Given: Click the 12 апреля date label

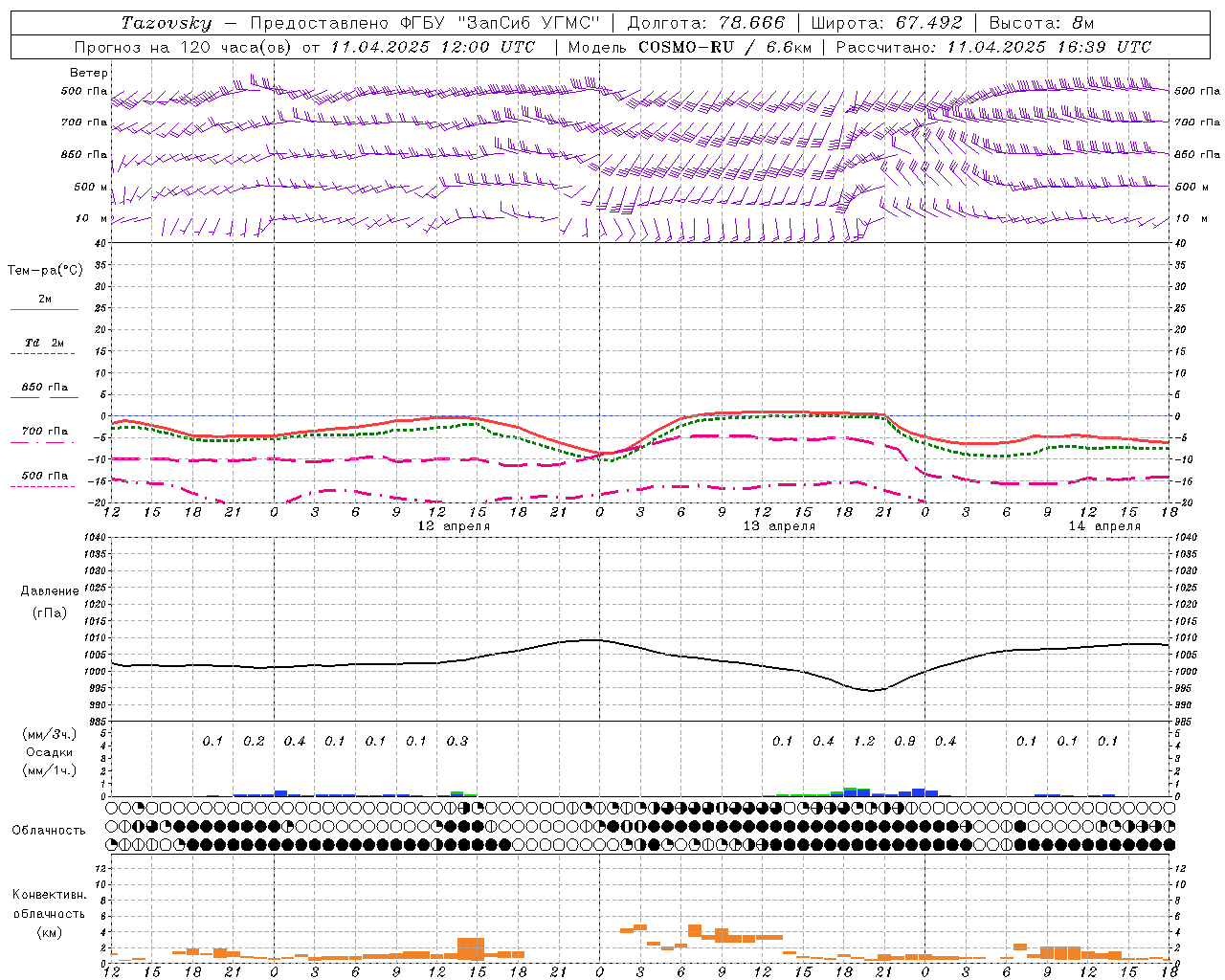Looking at the screenshot, I should point(454,526).
